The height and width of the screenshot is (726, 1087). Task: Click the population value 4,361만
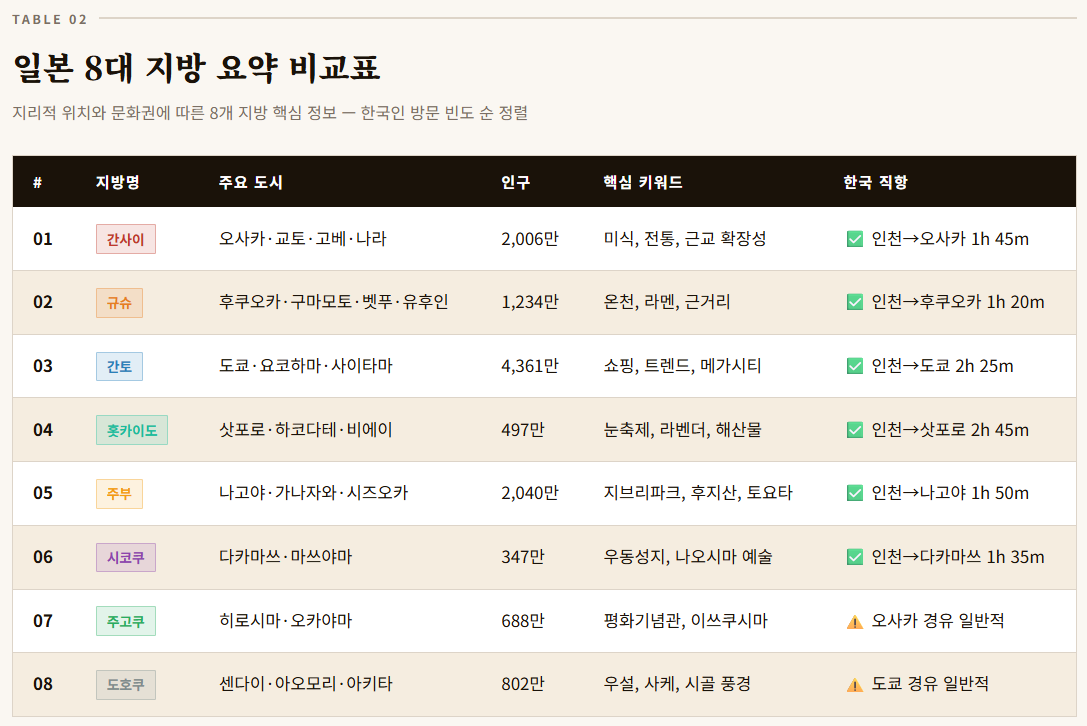pyautogui.click(x=530, y=365)
